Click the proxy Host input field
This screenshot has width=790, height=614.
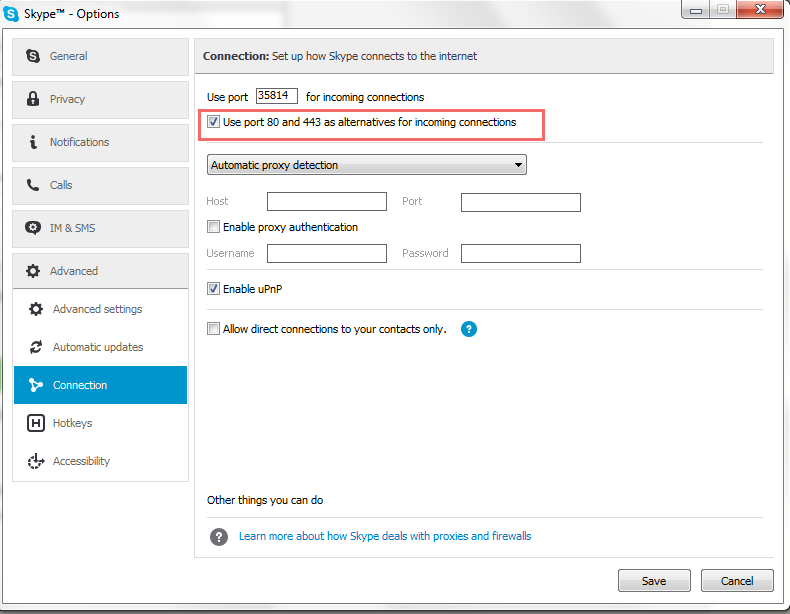326,201
